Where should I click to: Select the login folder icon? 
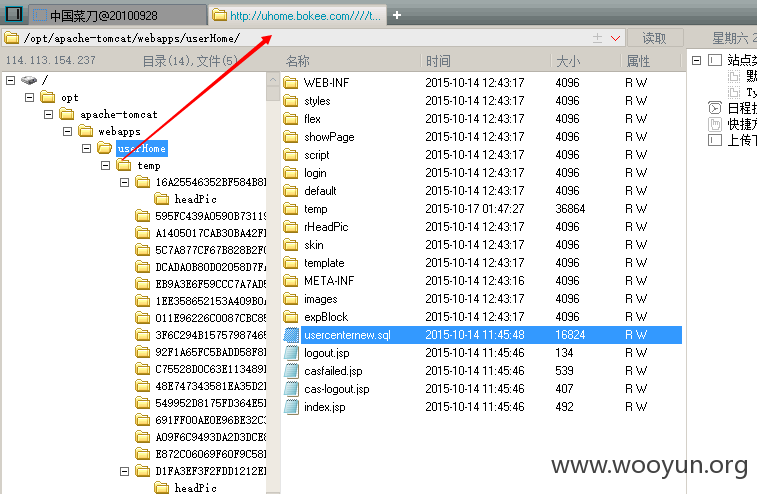291,173
